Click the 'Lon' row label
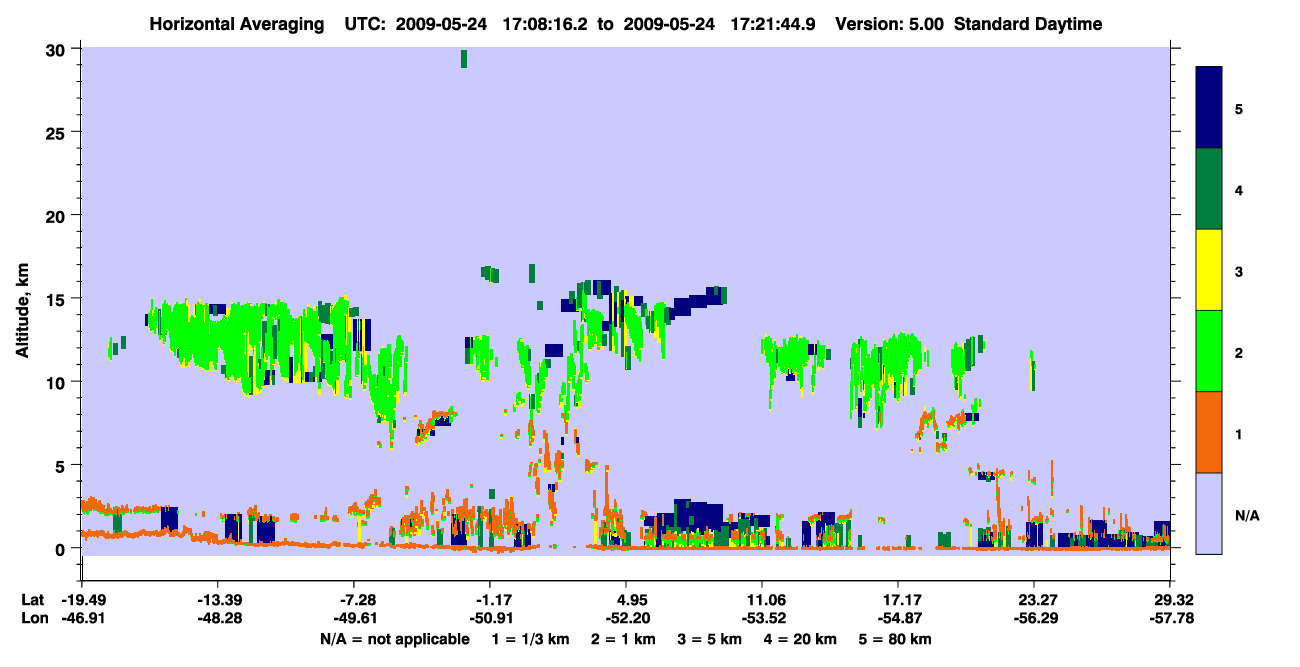 point(33,619)
